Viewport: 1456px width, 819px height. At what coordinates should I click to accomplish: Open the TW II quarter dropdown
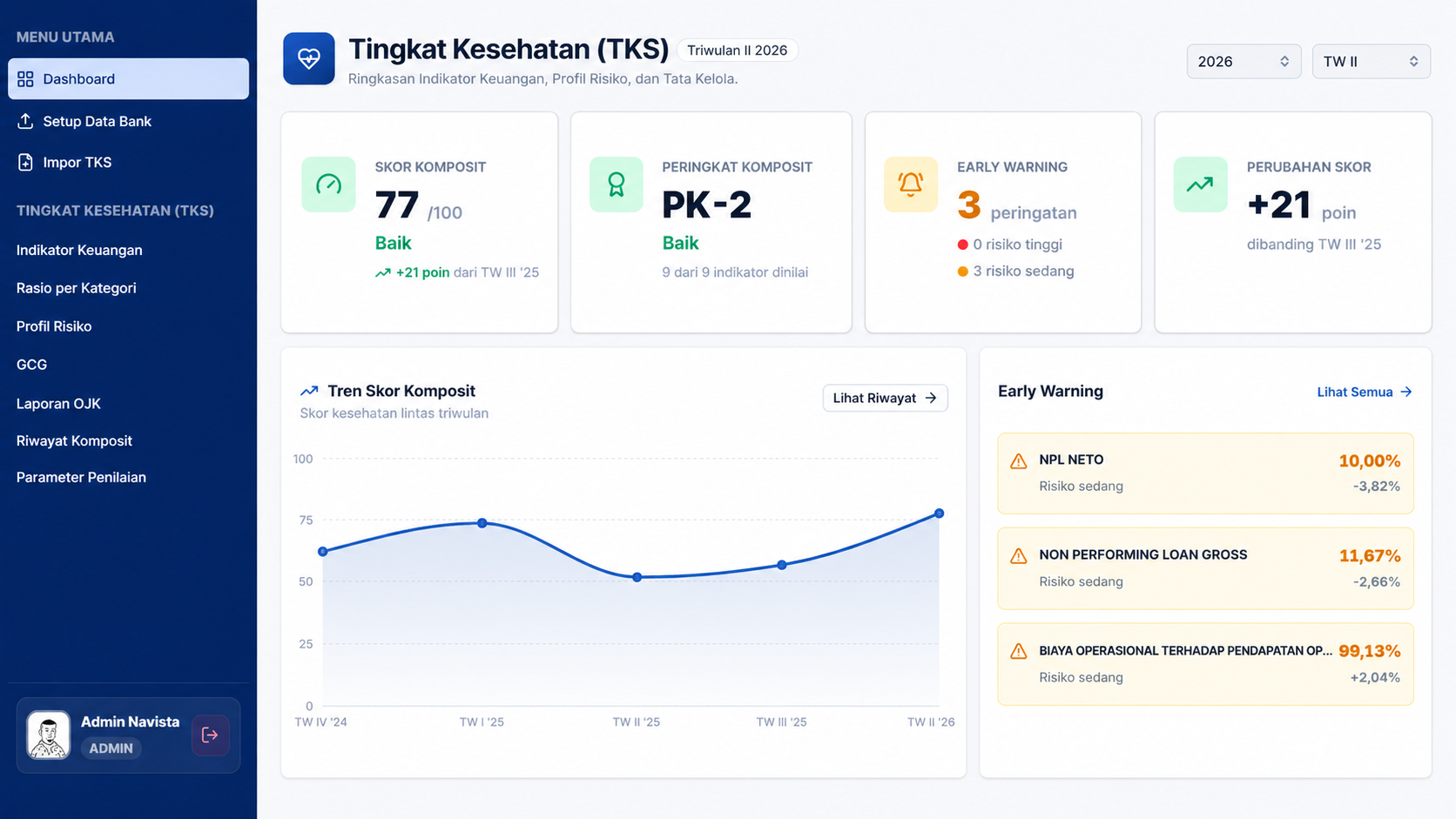pos(1371,62)
